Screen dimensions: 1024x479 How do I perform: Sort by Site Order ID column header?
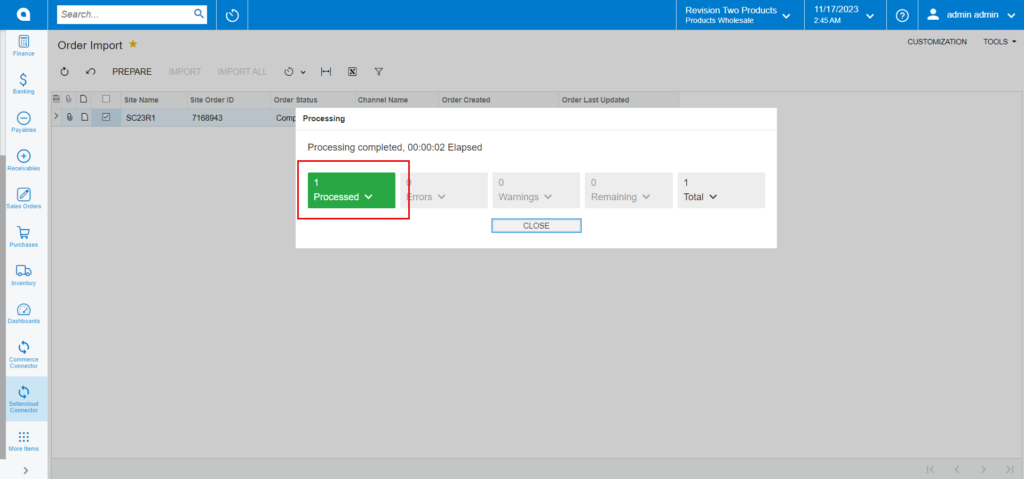click(x=229, y=100)
